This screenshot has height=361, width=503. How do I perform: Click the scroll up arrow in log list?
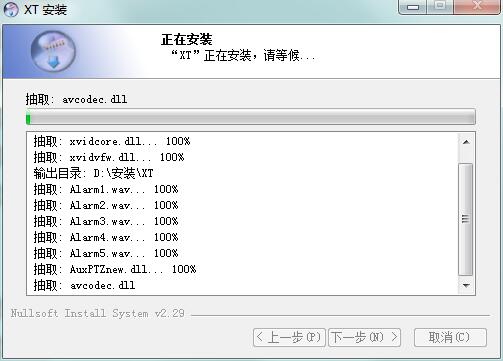466,142
